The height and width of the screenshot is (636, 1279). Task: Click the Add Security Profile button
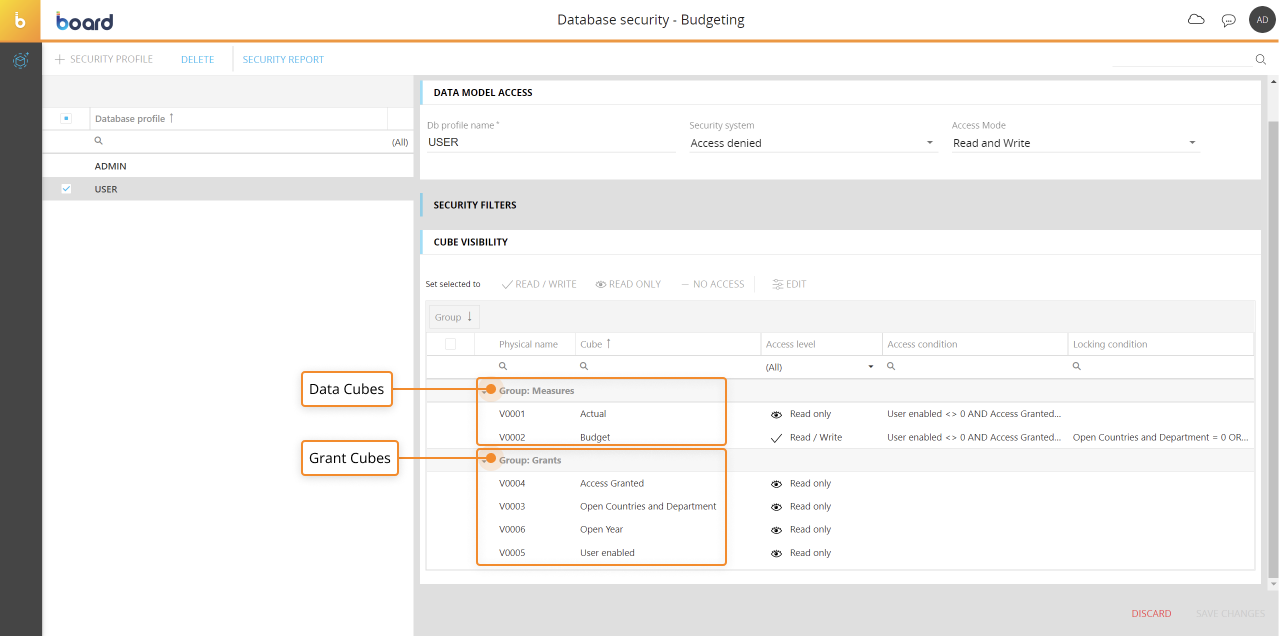pyautogui.click(x=104, y=60)
